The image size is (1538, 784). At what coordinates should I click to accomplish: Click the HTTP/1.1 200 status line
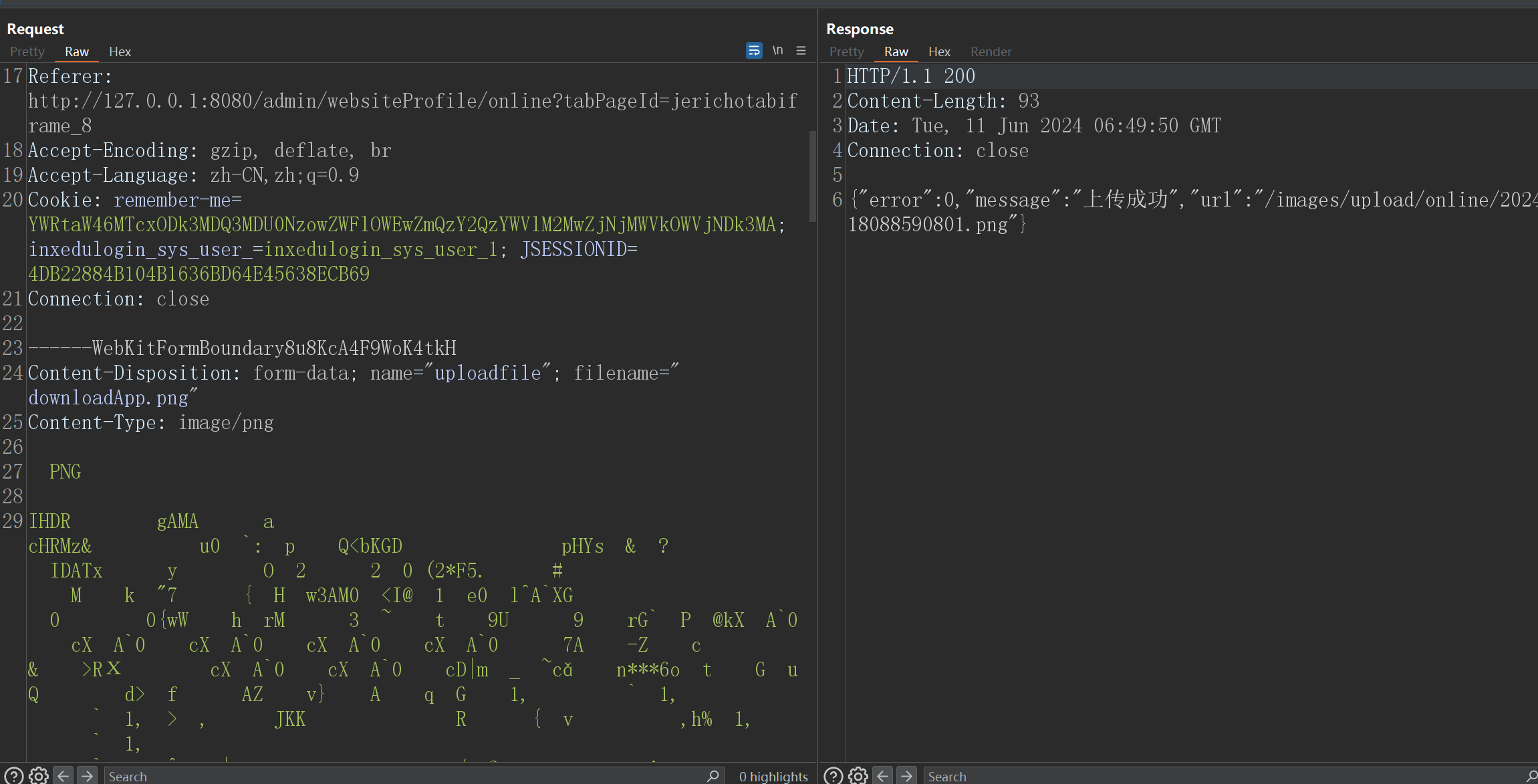pos(912,76)
